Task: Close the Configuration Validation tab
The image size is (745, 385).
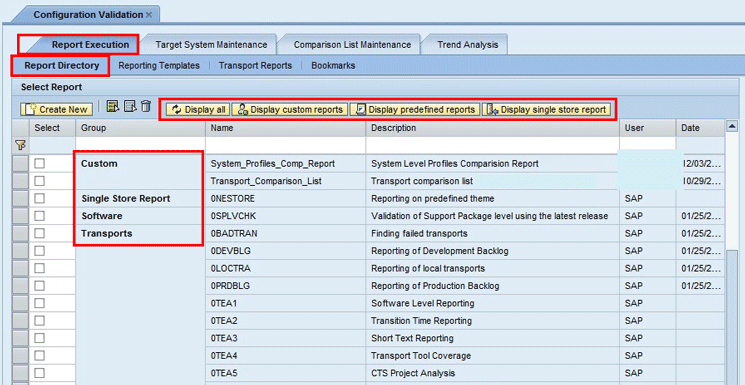Action: pos(149,15)
